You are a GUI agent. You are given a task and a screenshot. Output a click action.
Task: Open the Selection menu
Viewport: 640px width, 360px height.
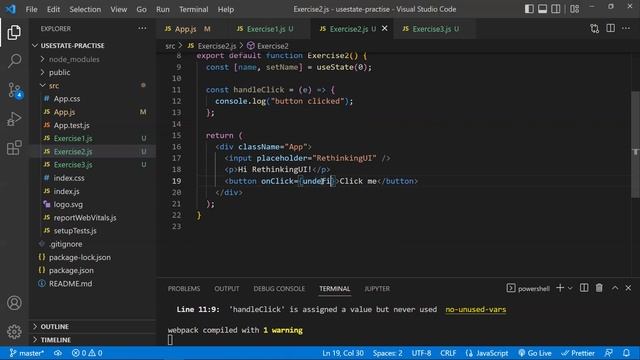tap(85, 9)
